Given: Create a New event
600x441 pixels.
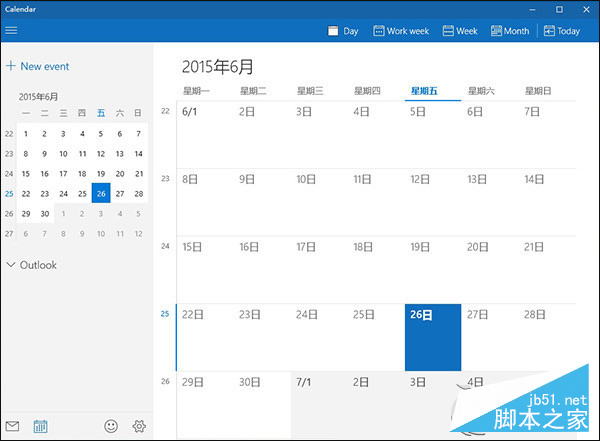Looking at the screenshot, I should 38,66.
